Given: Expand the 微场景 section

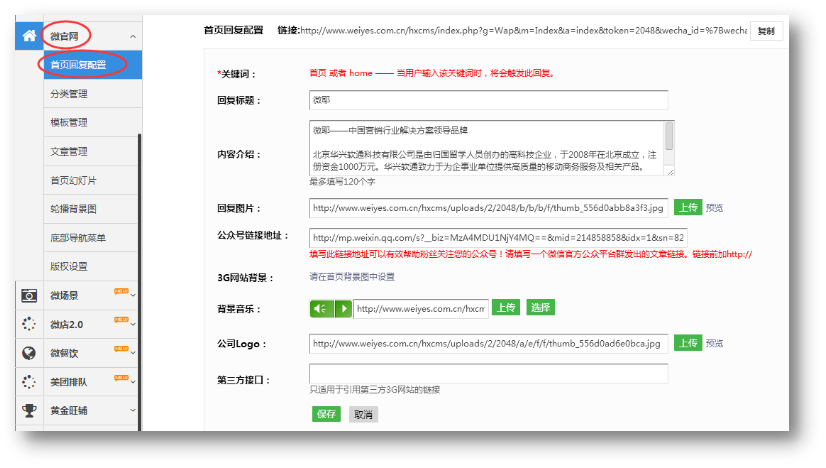Looking at the screenshot, I should [x=133, y=295].
